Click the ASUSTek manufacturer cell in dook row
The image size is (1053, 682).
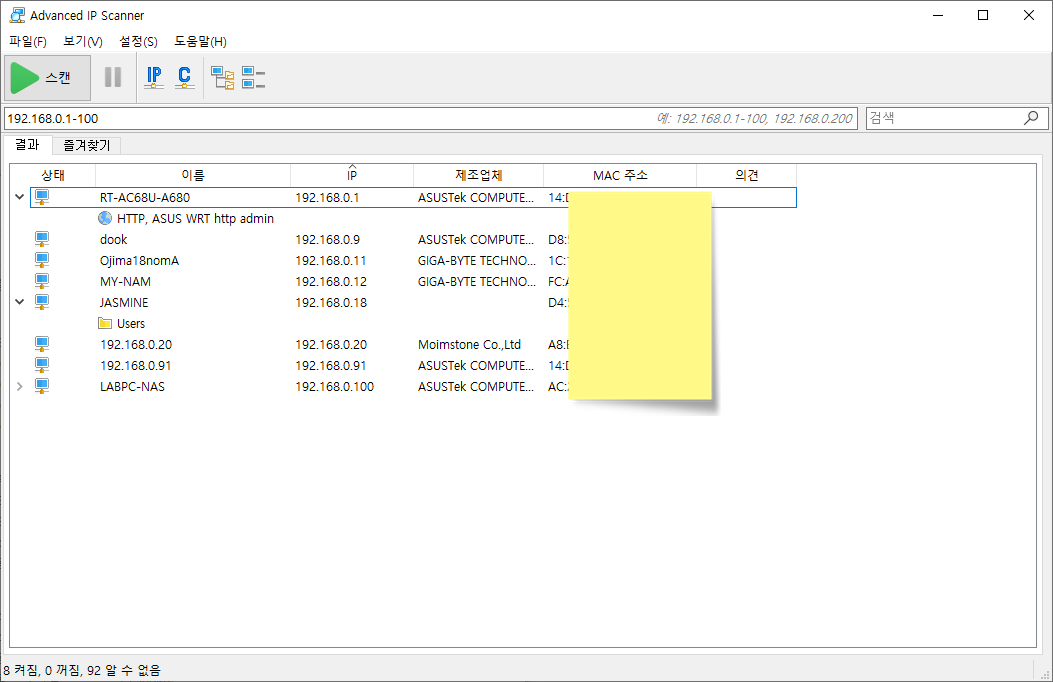pyautogui.click(x=475, y=240)
